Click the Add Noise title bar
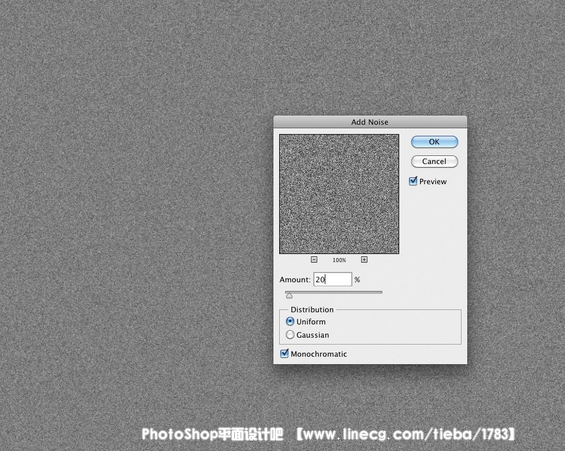 [x=370, y=122]
